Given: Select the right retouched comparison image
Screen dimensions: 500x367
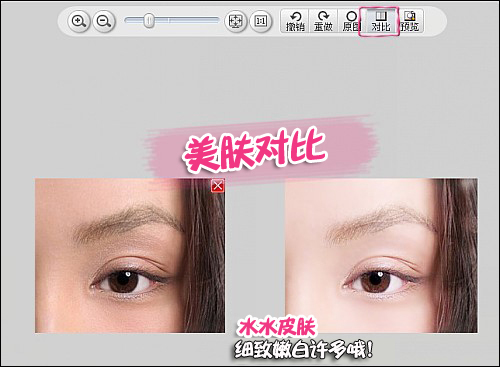Looking at the screenshot, I should point(381,255).
